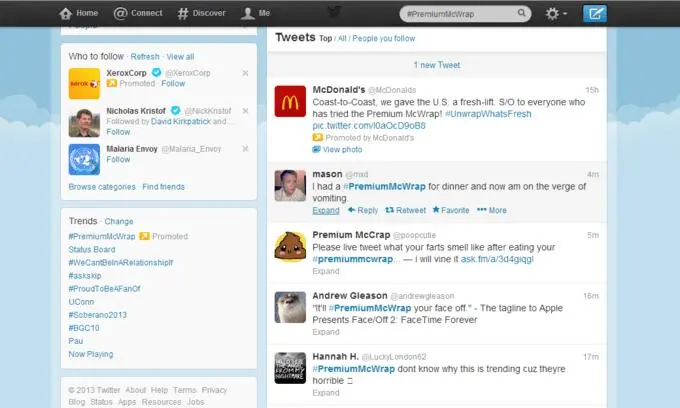Open Hannah H.'s avatar
The height and width of the screenshot is (408, 680).
(290, 368)
